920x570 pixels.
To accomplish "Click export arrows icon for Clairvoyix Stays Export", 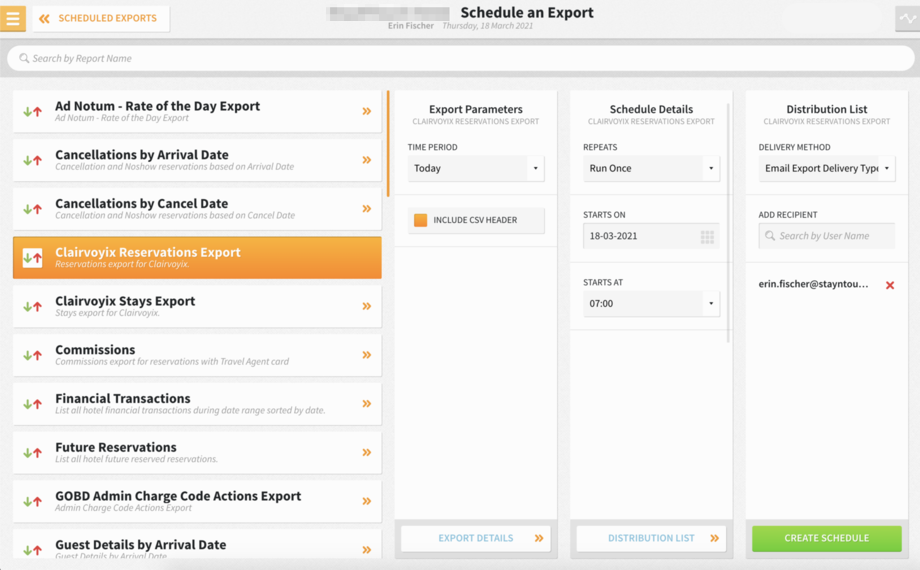I will click(x=33, y=306).
